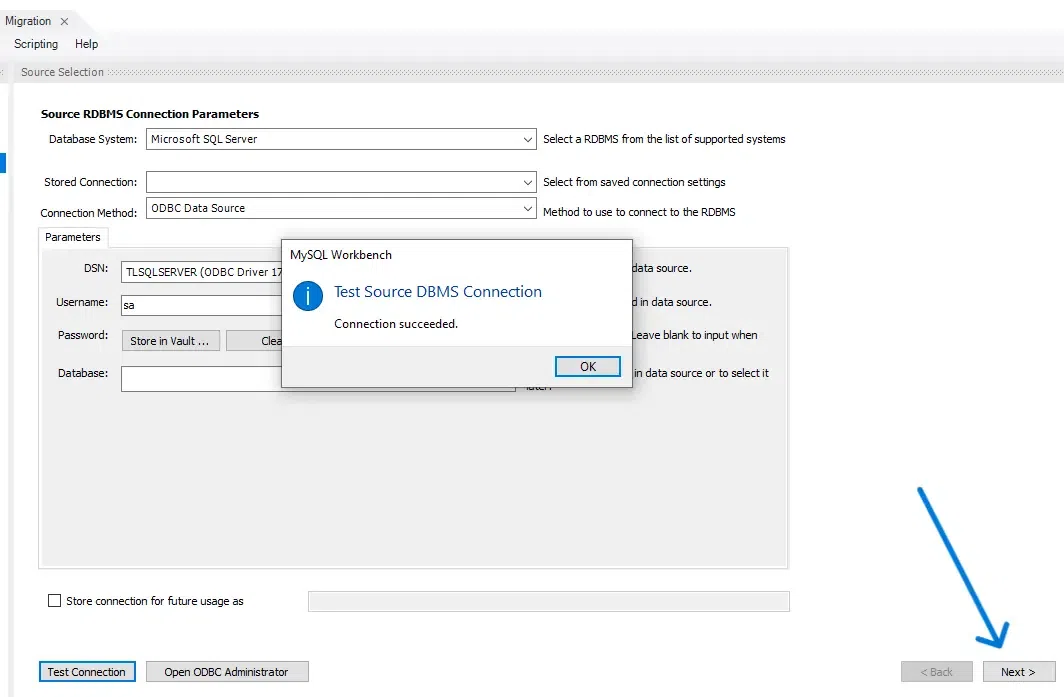The image size is (1064, 697).
Task: Click Open ODBC Administrator button
Action: pyautogui.click(x=227, y=672)
